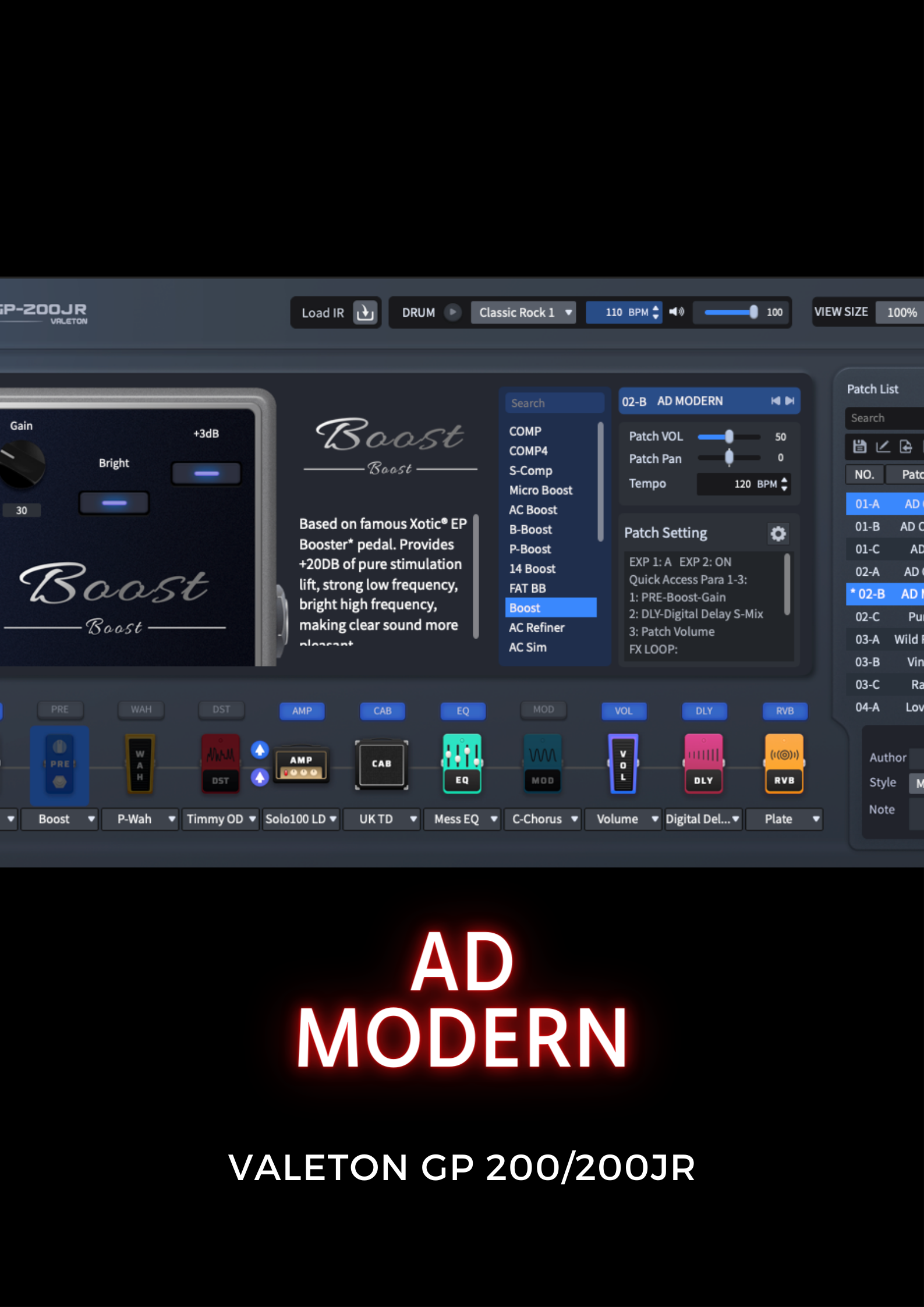The width and height of the screenshot is (924, 1307).
Task: Click the Load IR import icon
Action: coord(365,313)
